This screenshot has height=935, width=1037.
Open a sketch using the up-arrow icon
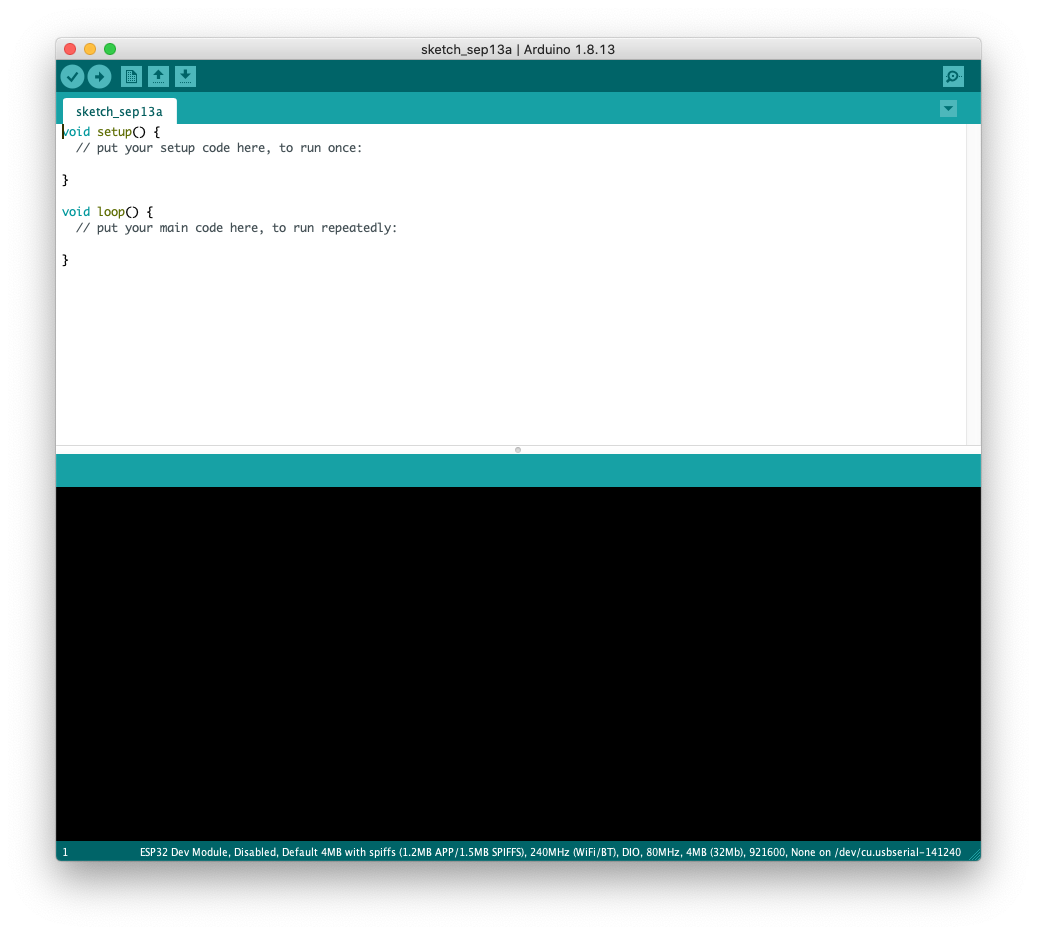click(158, 77)
